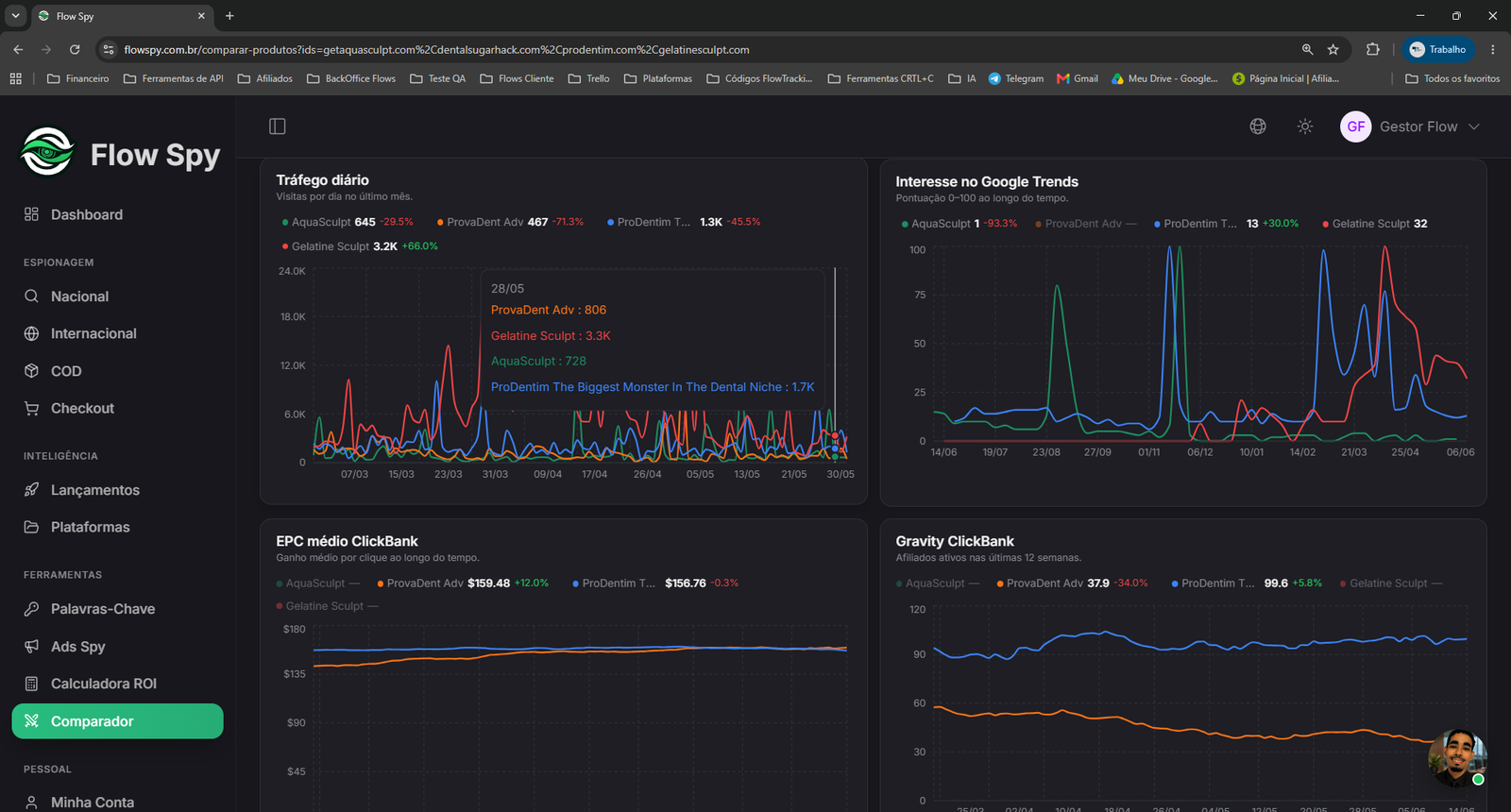Toggle ProvaDent Adv in Gravity ClickBank legend
Viewport: 1511px width, 812px height.
pyautogui.click(x=1072, y=584)
